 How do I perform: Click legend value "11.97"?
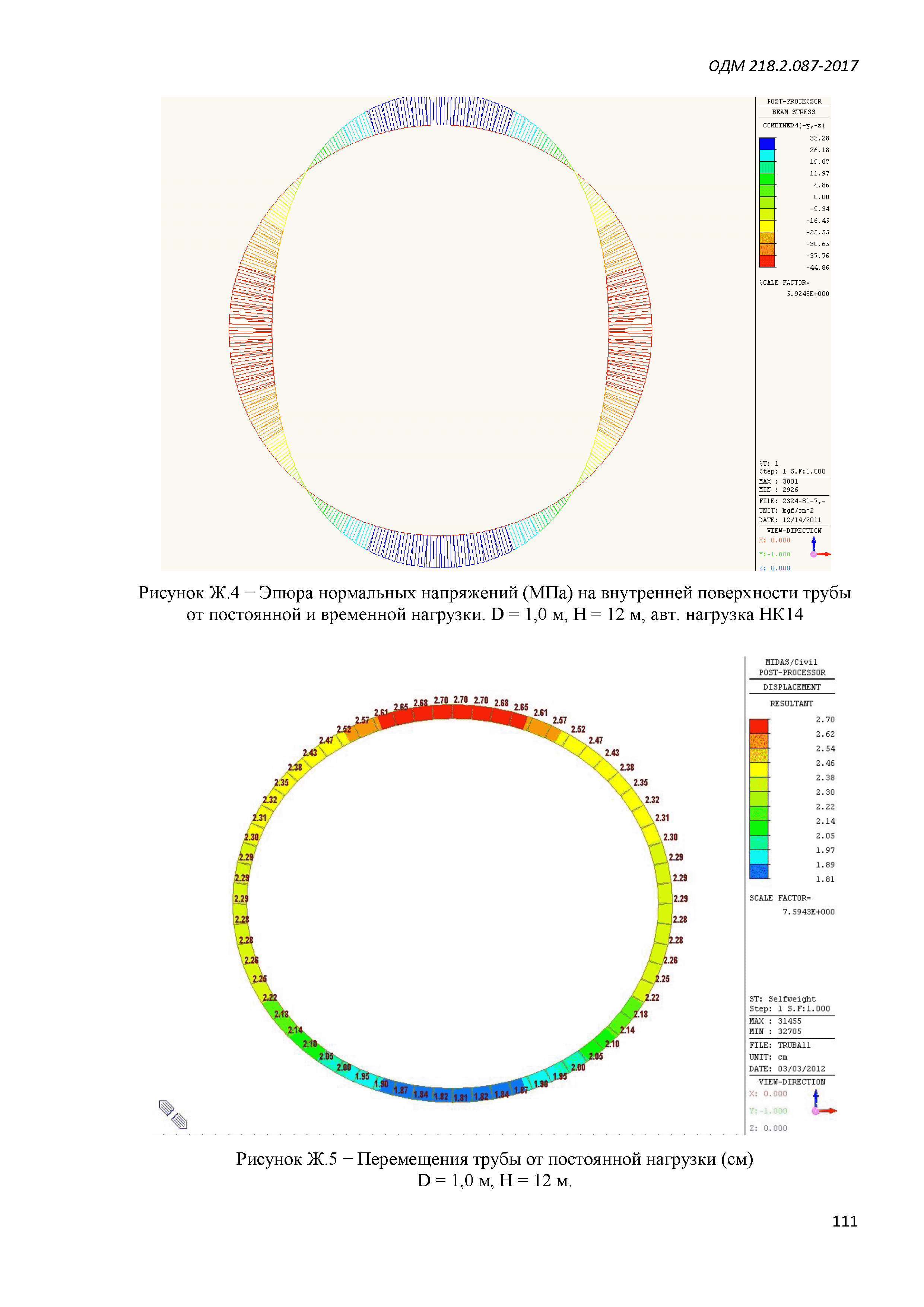(x=819, y=174)
